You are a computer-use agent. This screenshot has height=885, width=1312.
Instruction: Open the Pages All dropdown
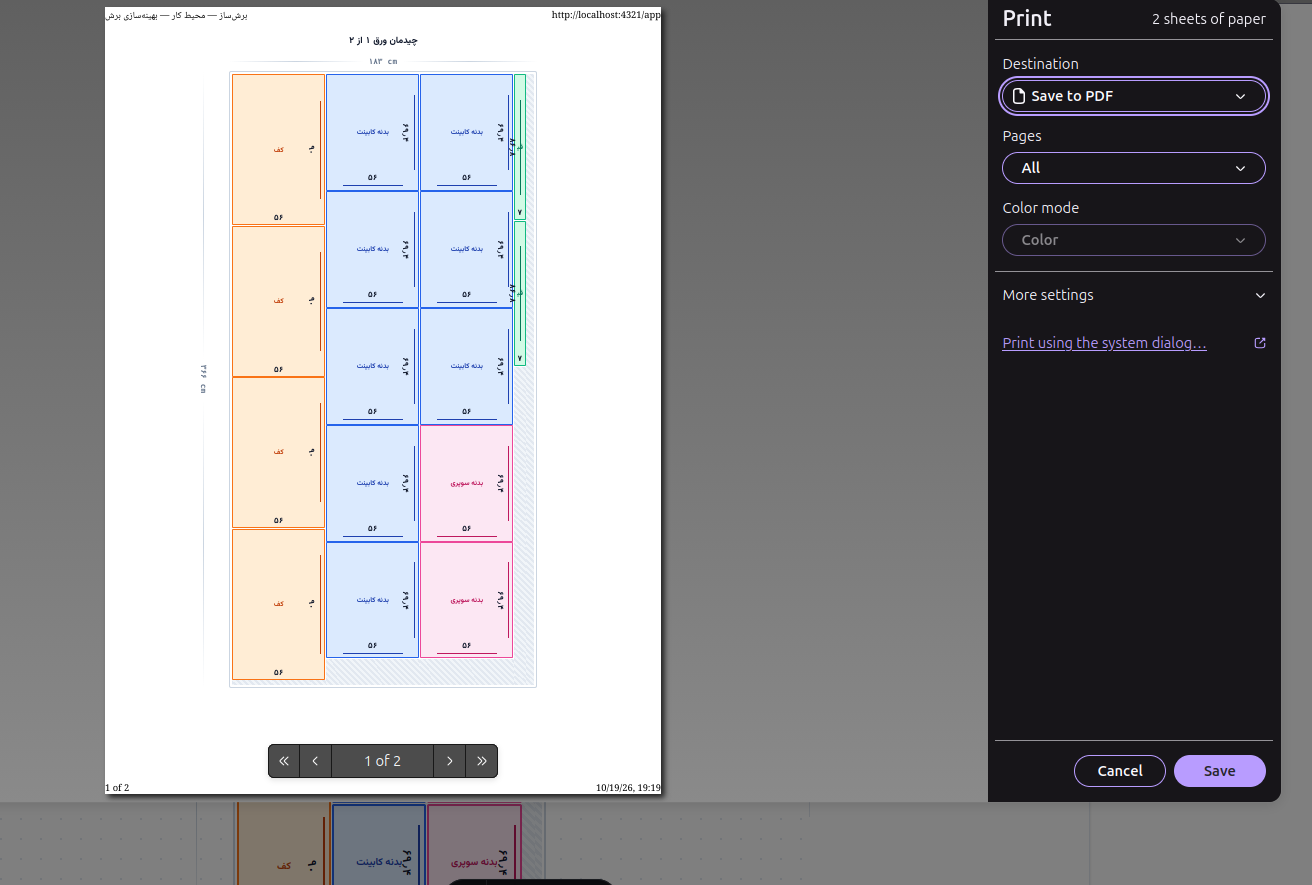coord(1134,168)
